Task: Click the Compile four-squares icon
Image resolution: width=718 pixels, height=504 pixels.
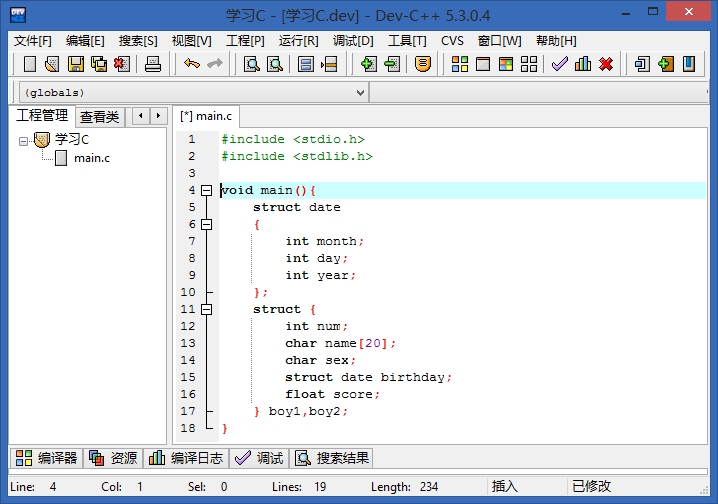Action: [x=460, y=64]
